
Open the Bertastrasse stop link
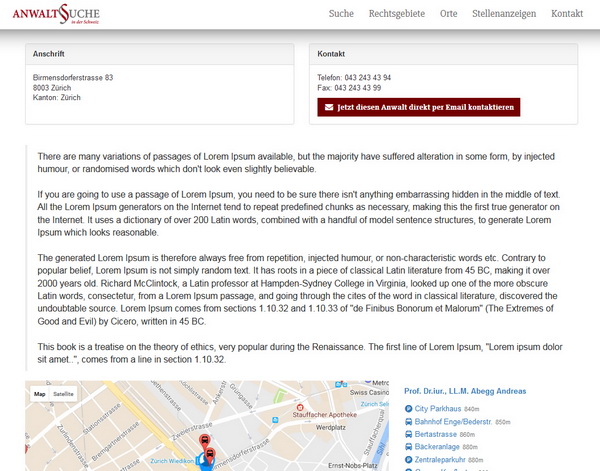coord(435,434)
